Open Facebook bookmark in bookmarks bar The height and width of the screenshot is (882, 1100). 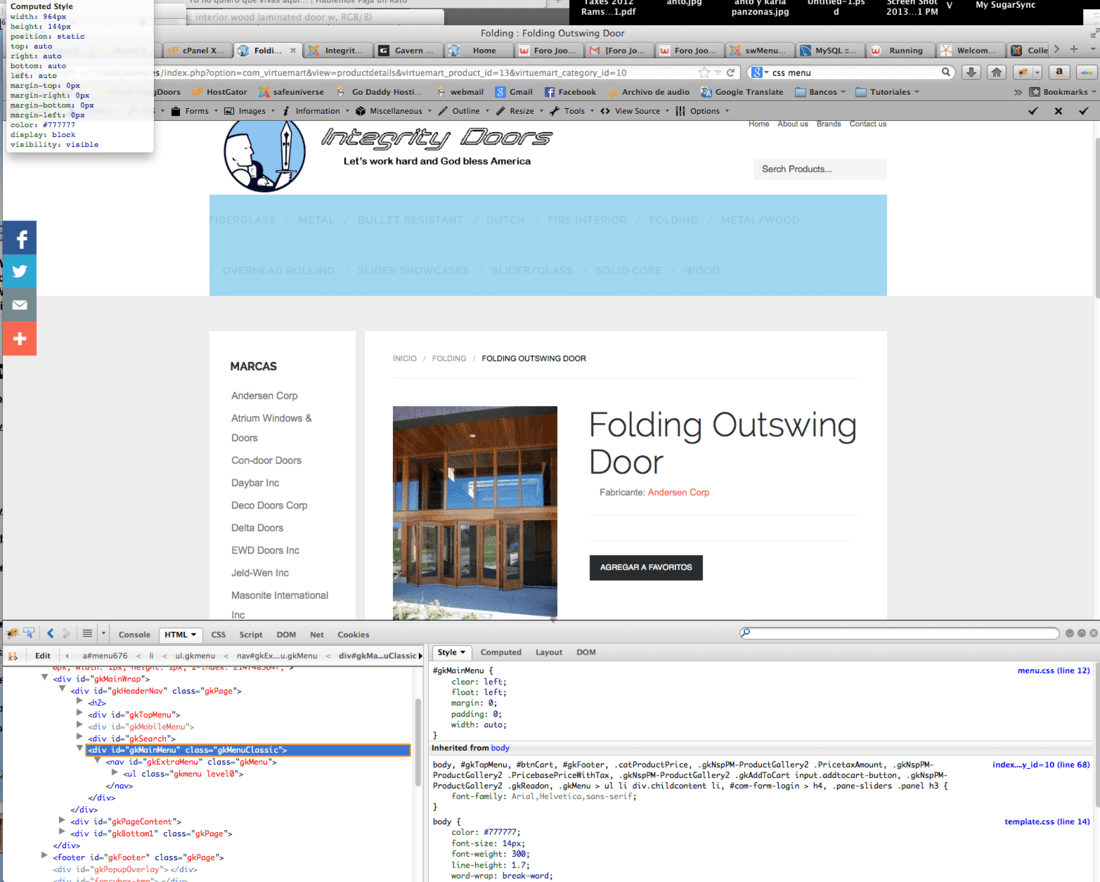570,92
